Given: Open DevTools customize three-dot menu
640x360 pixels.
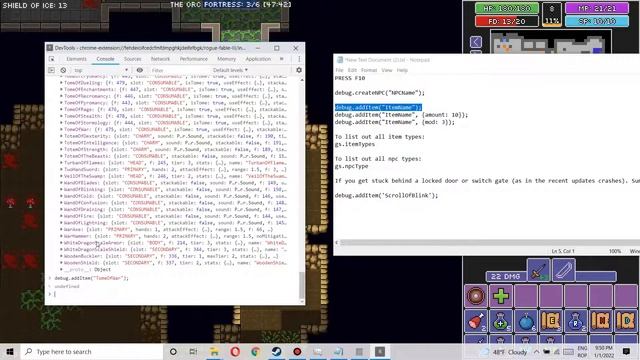Looking at the screenshot, I should 299,59.
